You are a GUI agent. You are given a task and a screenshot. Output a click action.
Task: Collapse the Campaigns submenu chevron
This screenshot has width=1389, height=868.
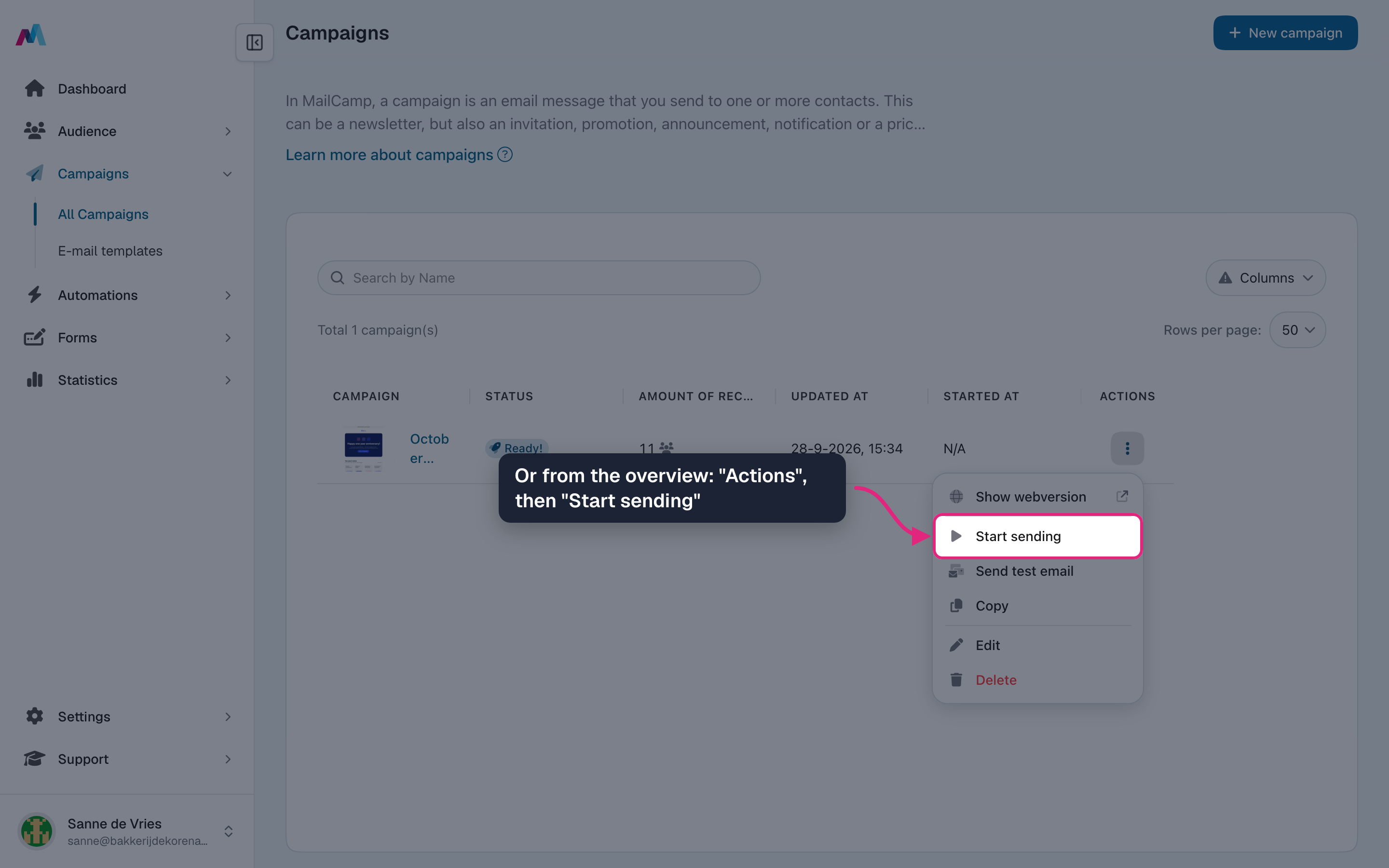click(x=228, y=174)
